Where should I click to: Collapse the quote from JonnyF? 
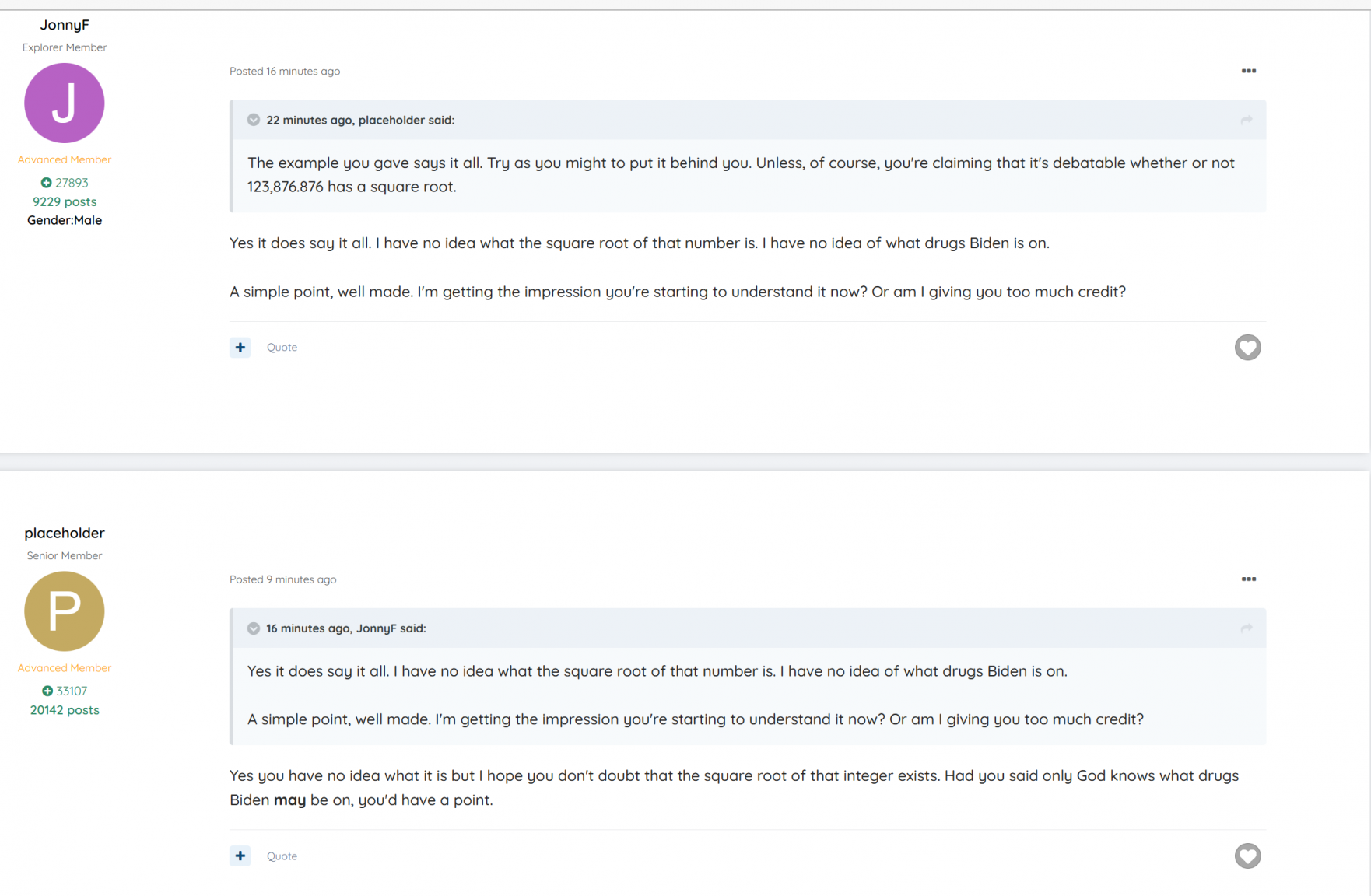(x=254, y=628)
